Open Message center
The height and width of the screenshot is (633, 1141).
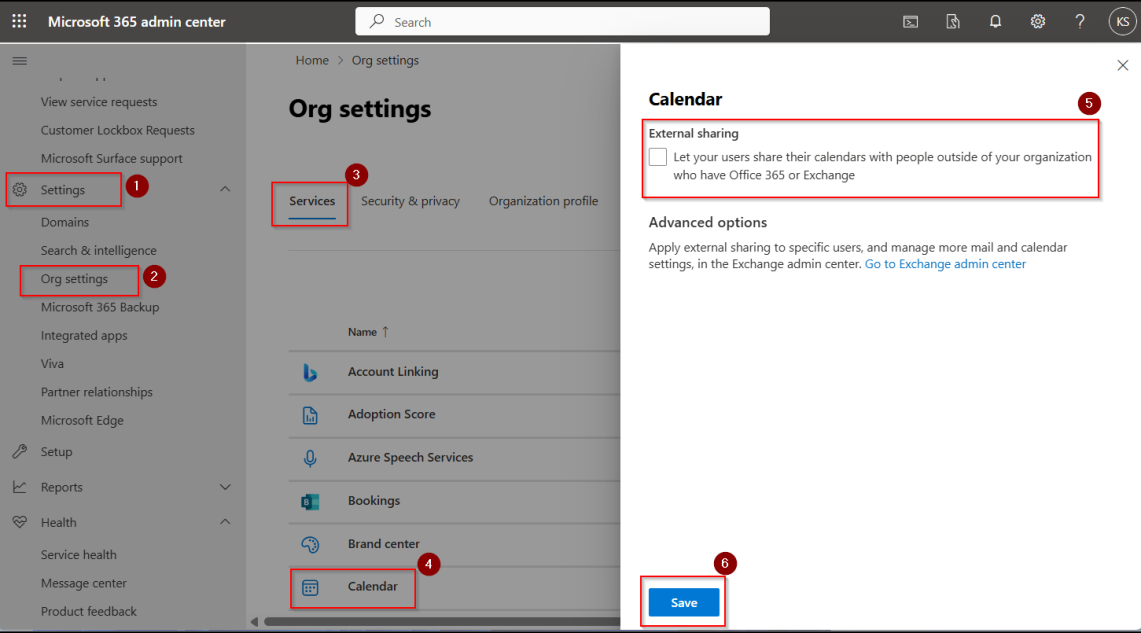click(84, 584)
